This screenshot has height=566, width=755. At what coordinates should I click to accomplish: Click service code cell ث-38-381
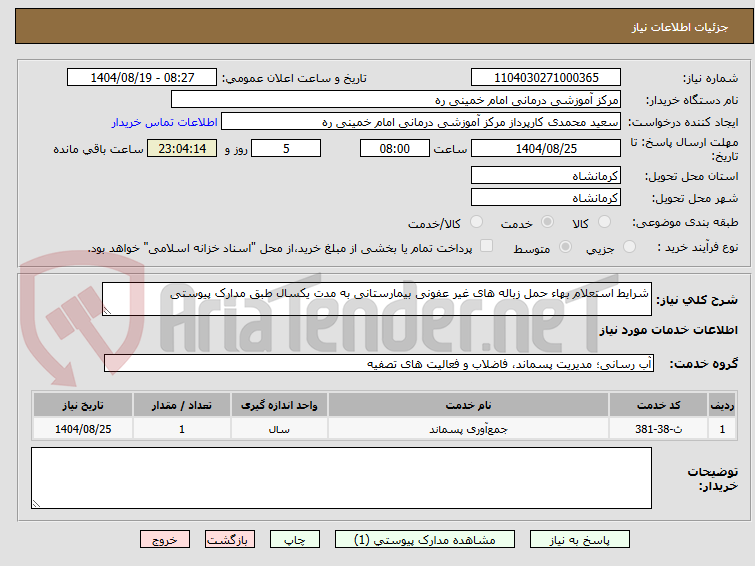(x=658, y=429)
